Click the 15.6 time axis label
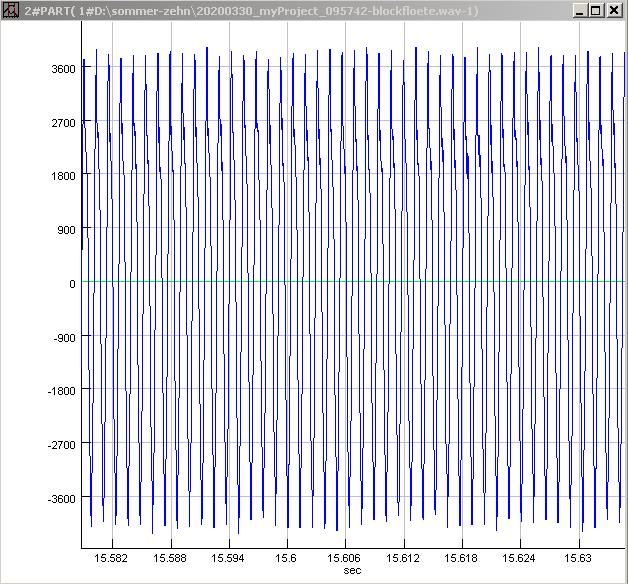628x584 pixels. [286, 558]
